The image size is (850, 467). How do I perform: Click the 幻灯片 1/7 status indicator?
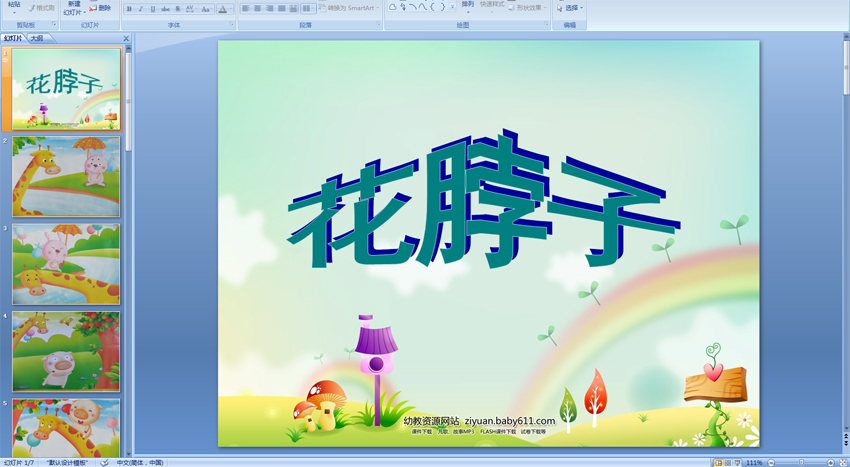19,463
